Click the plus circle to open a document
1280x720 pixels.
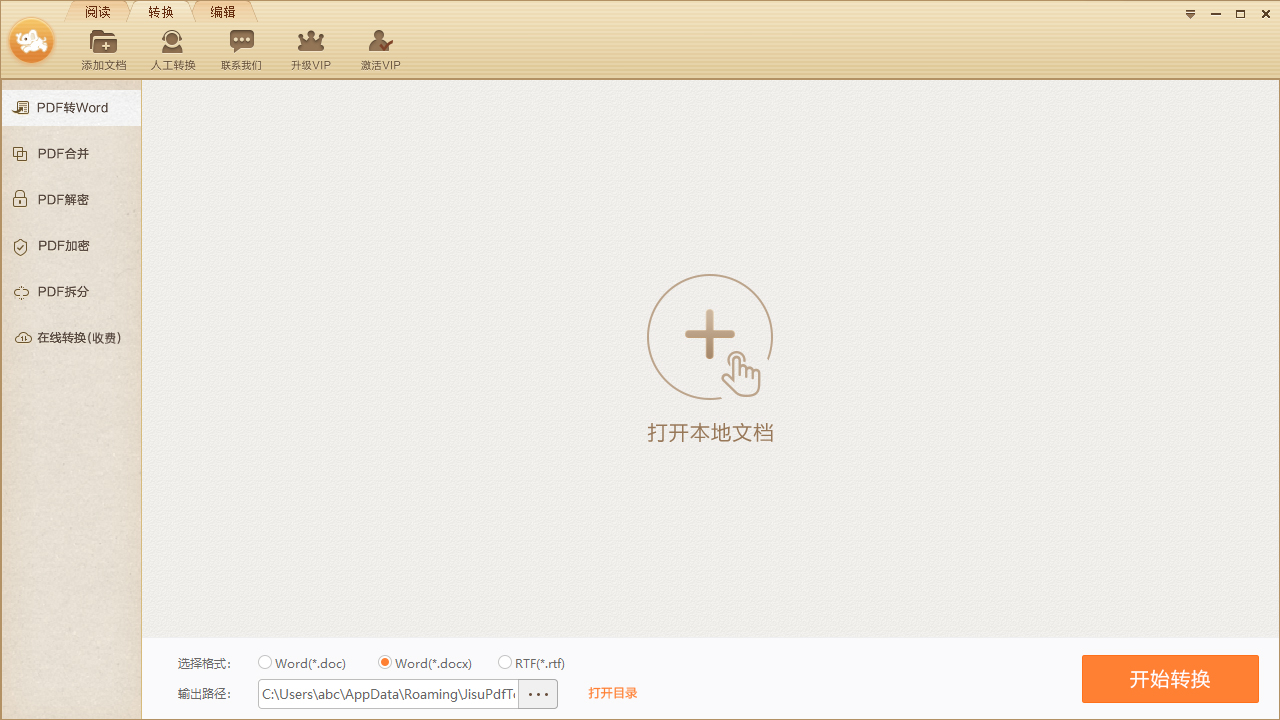point(710,337)
